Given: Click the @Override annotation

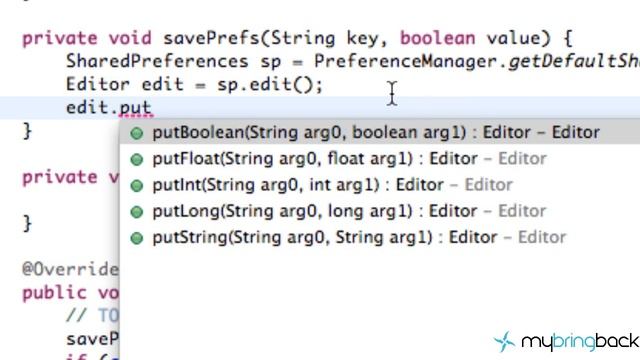Looking at the screenshot, I should click(71, 269).
